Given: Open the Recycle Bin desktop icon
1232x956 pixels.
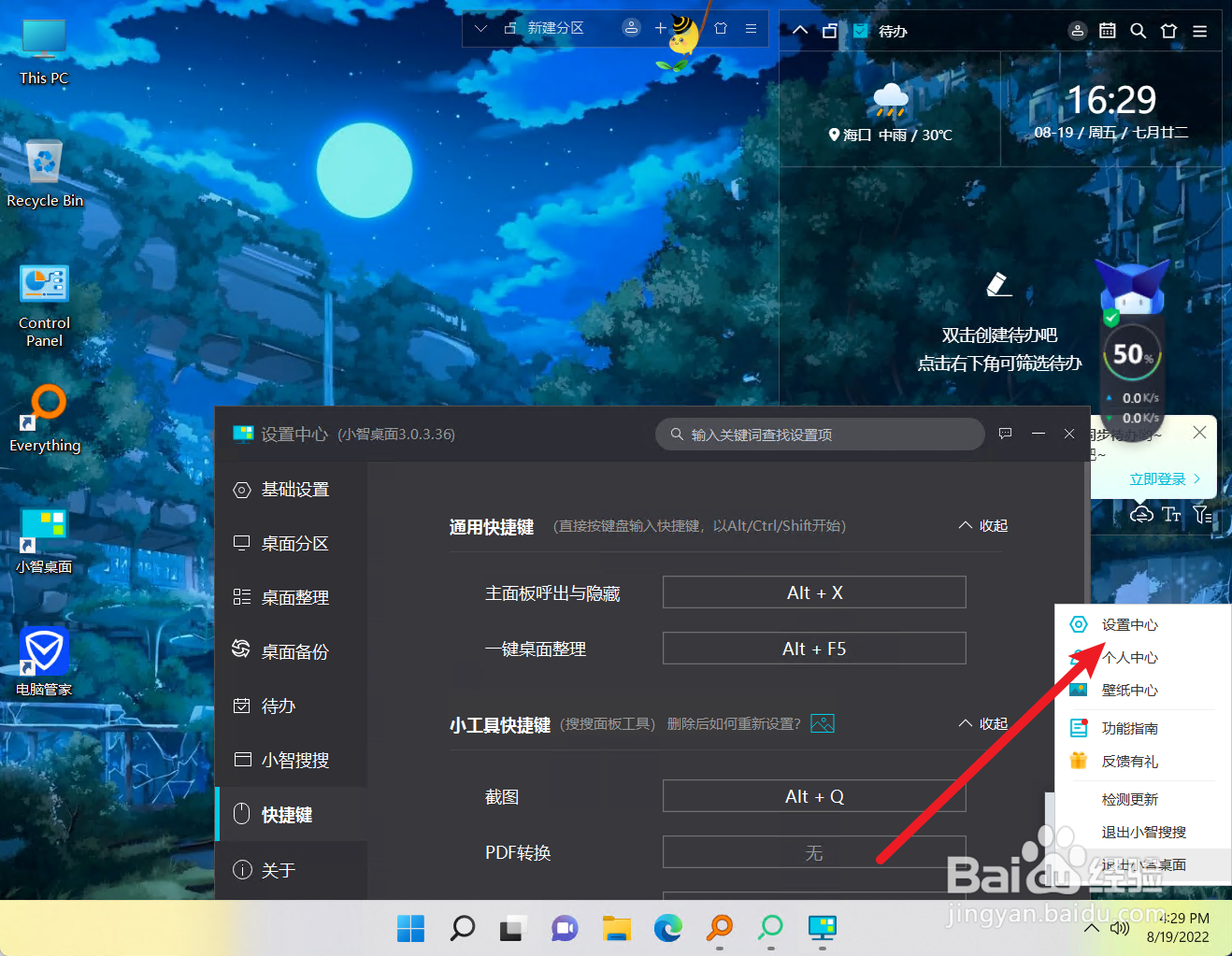Looking at the screenshot, I should pyautogui.click(x=44, y=174).
